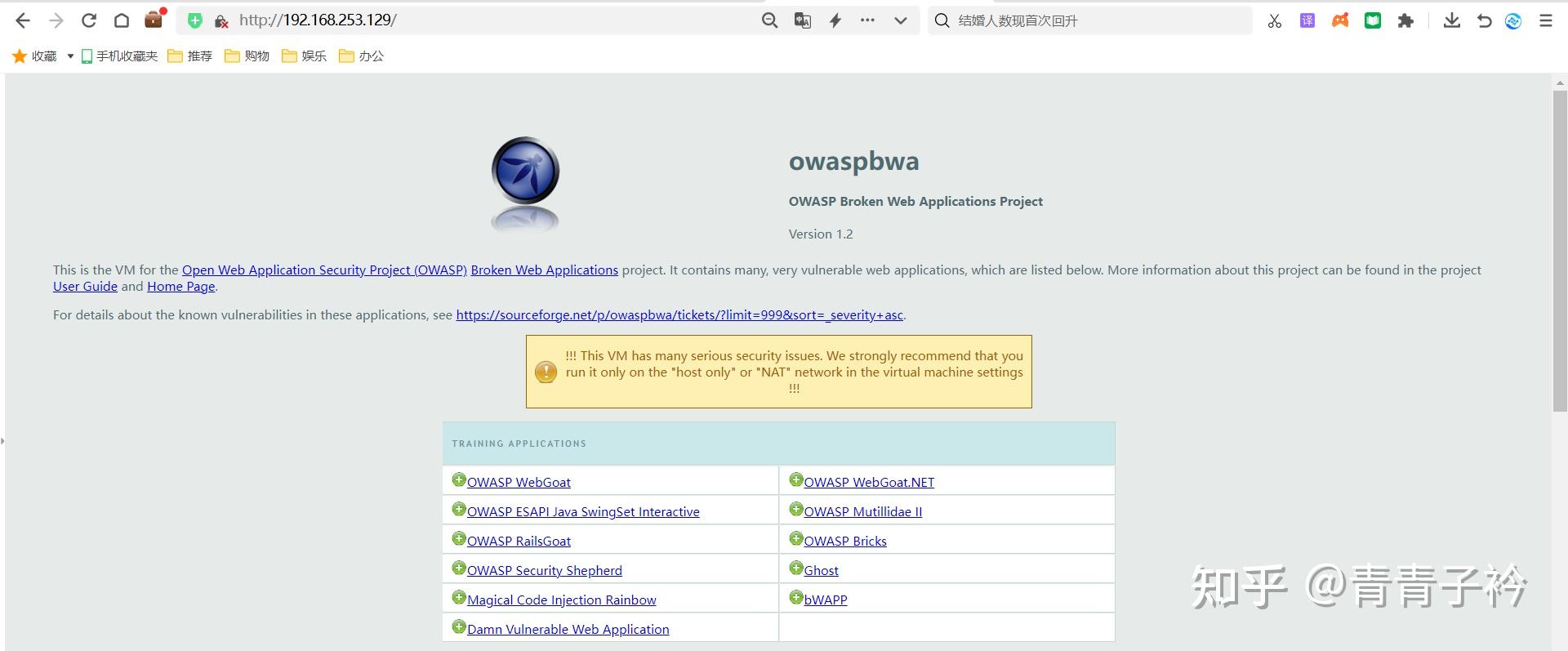Expand Damn Vulnerable Web Application plus icon

point(459,627)
